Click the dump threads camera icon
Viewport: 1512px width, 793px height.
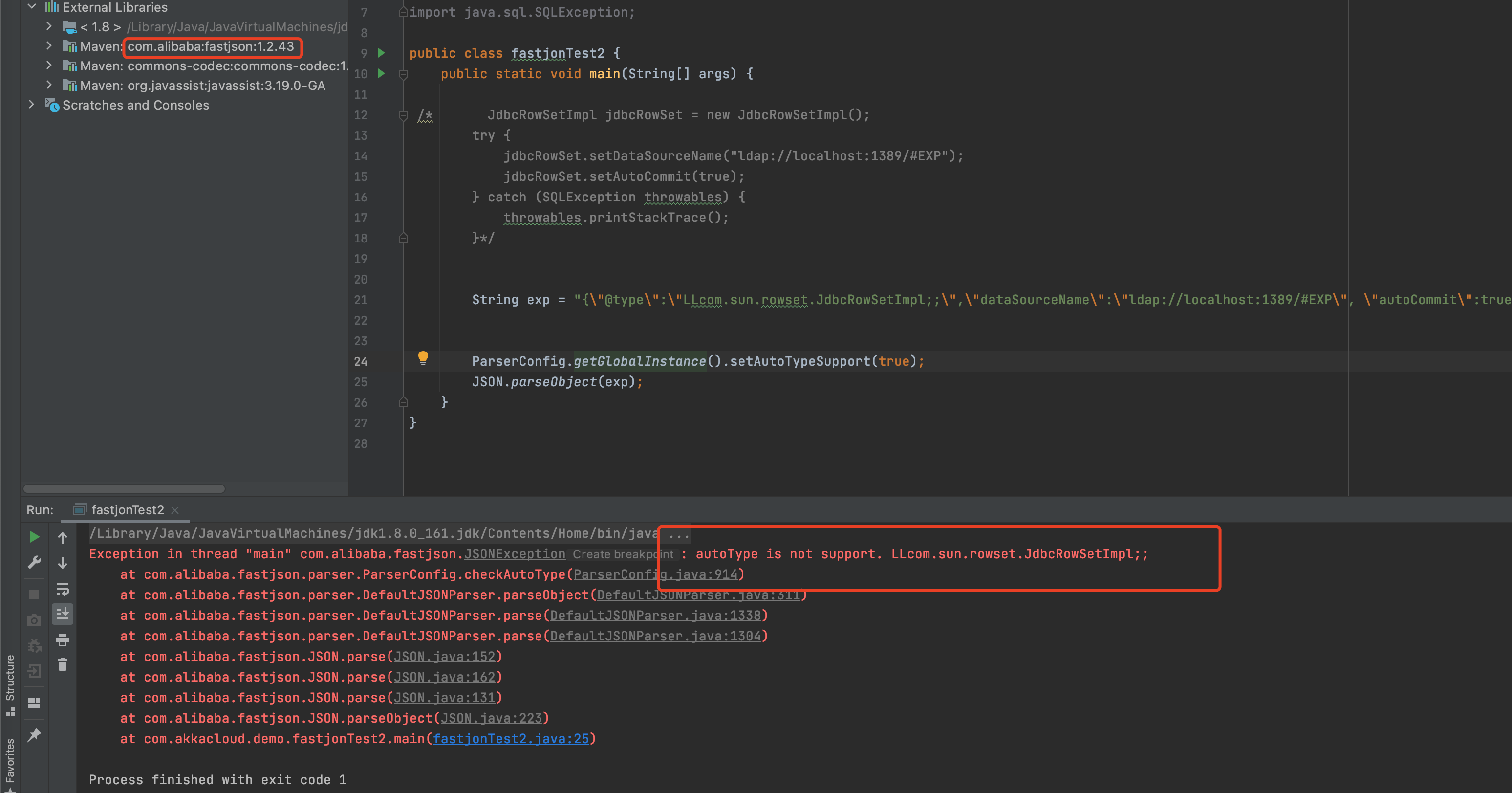click(34, 620)
